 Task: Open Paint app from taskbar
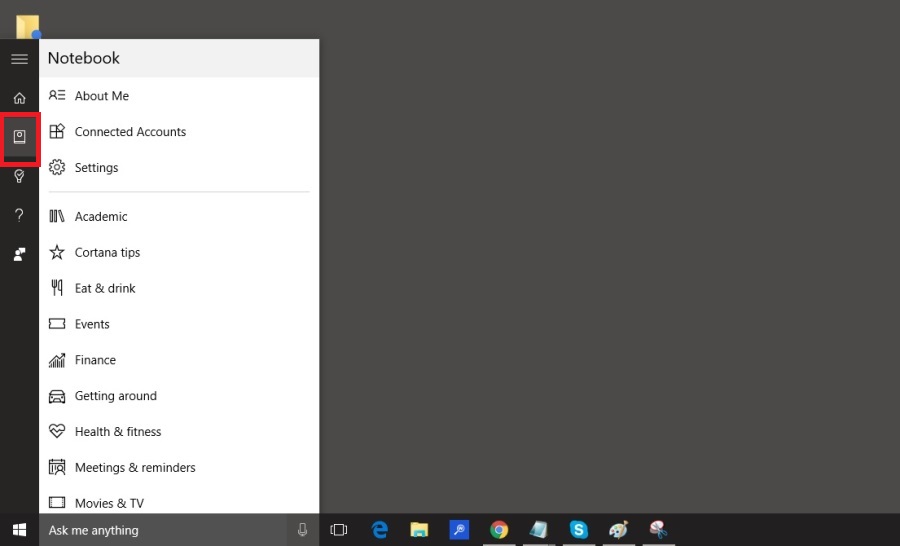pyautogui.click(x=618, y=529)
